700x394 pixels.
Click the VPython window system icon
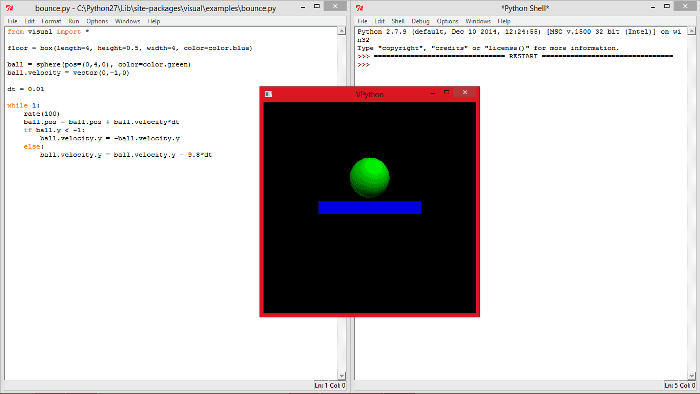pyautogui.click(x=268, y=94)
